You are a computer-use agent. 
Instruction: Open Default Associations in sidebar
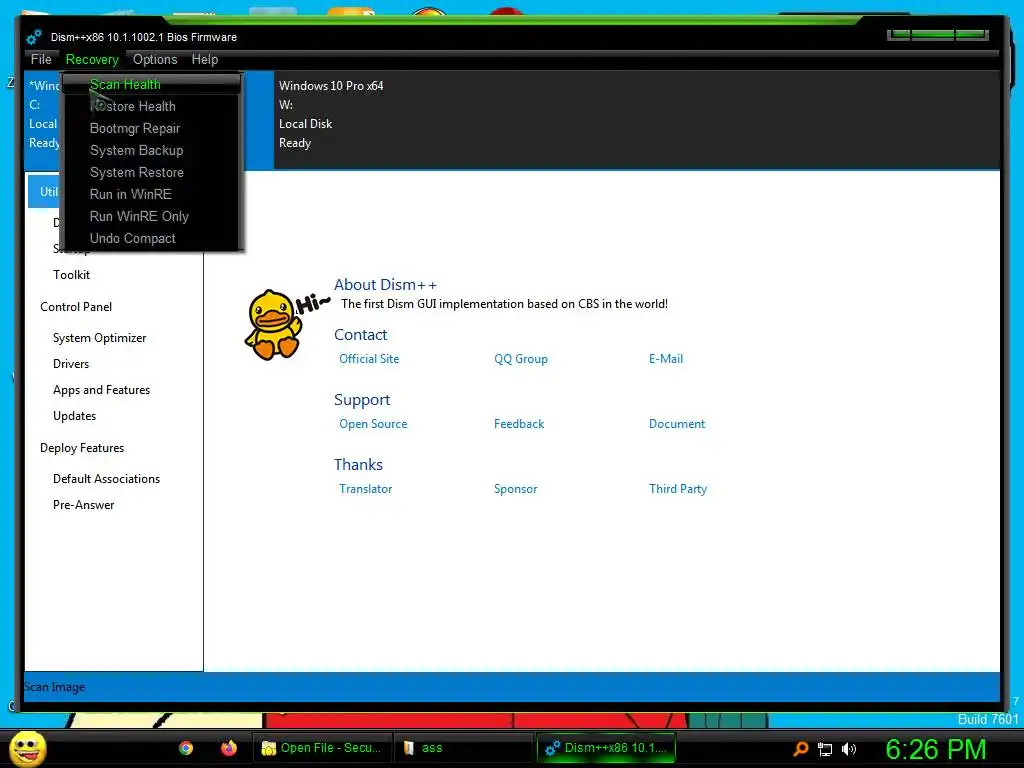106,479
